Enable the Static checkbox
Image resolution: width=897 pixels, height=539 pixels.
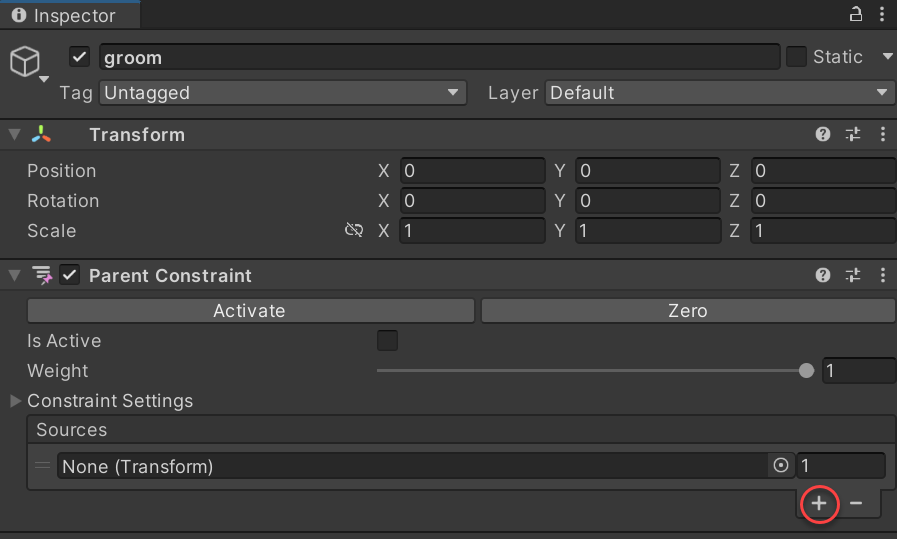[796, 57]
